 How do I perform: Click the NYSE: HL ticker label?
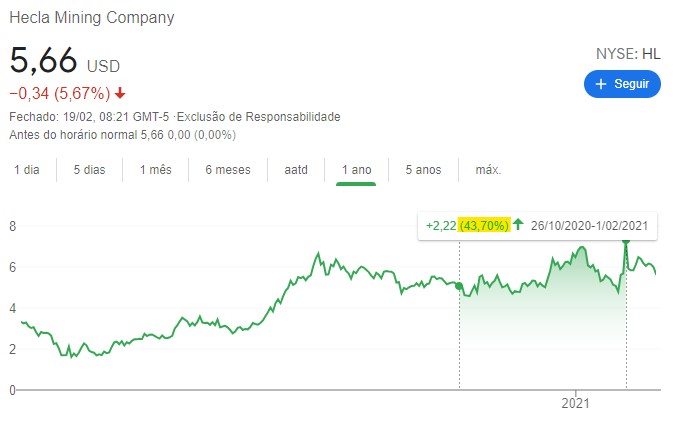click(628, 54)
